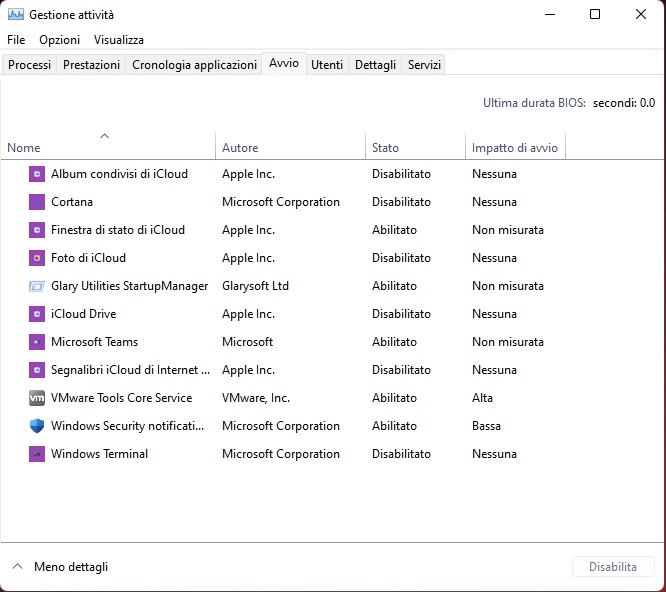Click the Cortana startup entry icon
Viewport: 666px width, 592px height.
(37, 202)
